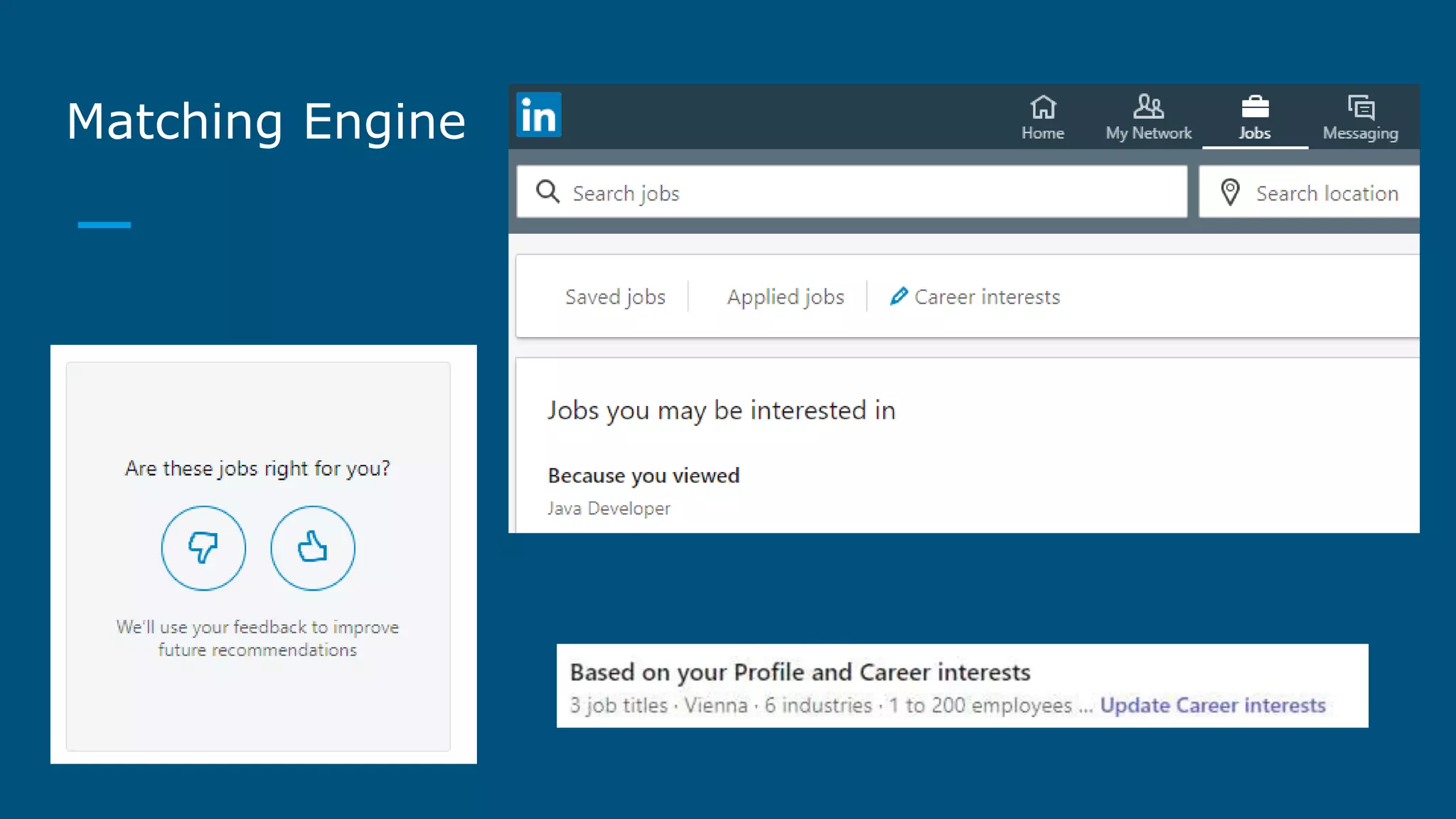Image resolution: width=1456 pixels, height=819 pixels.
Task: Click the Java Developer viewed job text
Action: (609, 508)
